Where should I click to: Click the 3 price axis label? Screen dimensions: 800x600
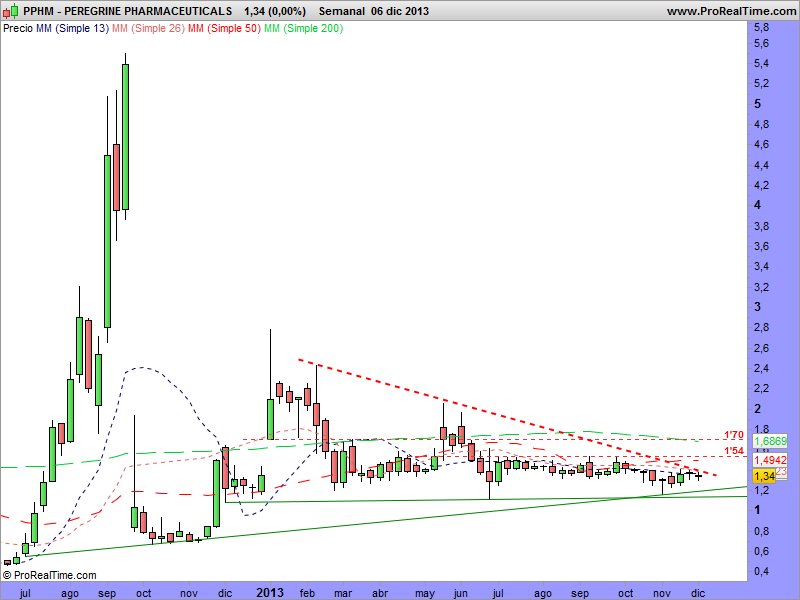tap(758, 307)
